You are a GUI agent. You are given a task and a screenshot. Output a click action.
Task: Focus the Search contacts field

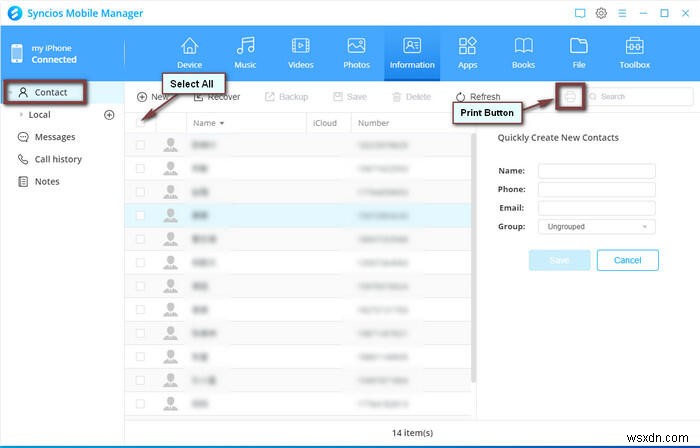(640, 96)
